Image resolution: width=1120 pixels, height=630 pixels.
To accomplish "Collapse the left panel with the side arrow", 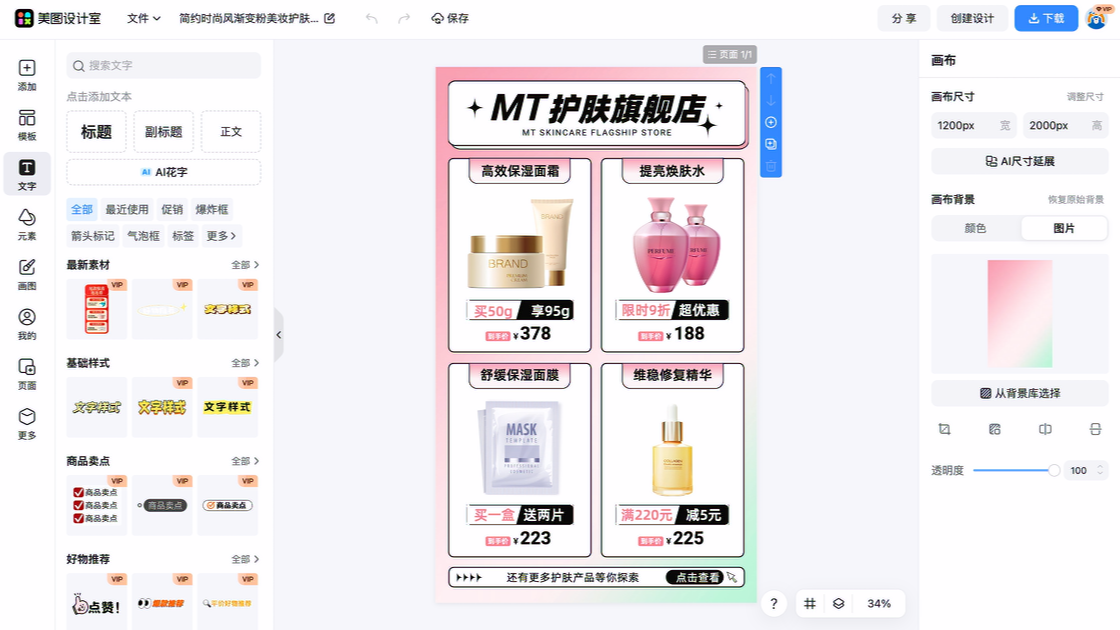I will (279, 335).
